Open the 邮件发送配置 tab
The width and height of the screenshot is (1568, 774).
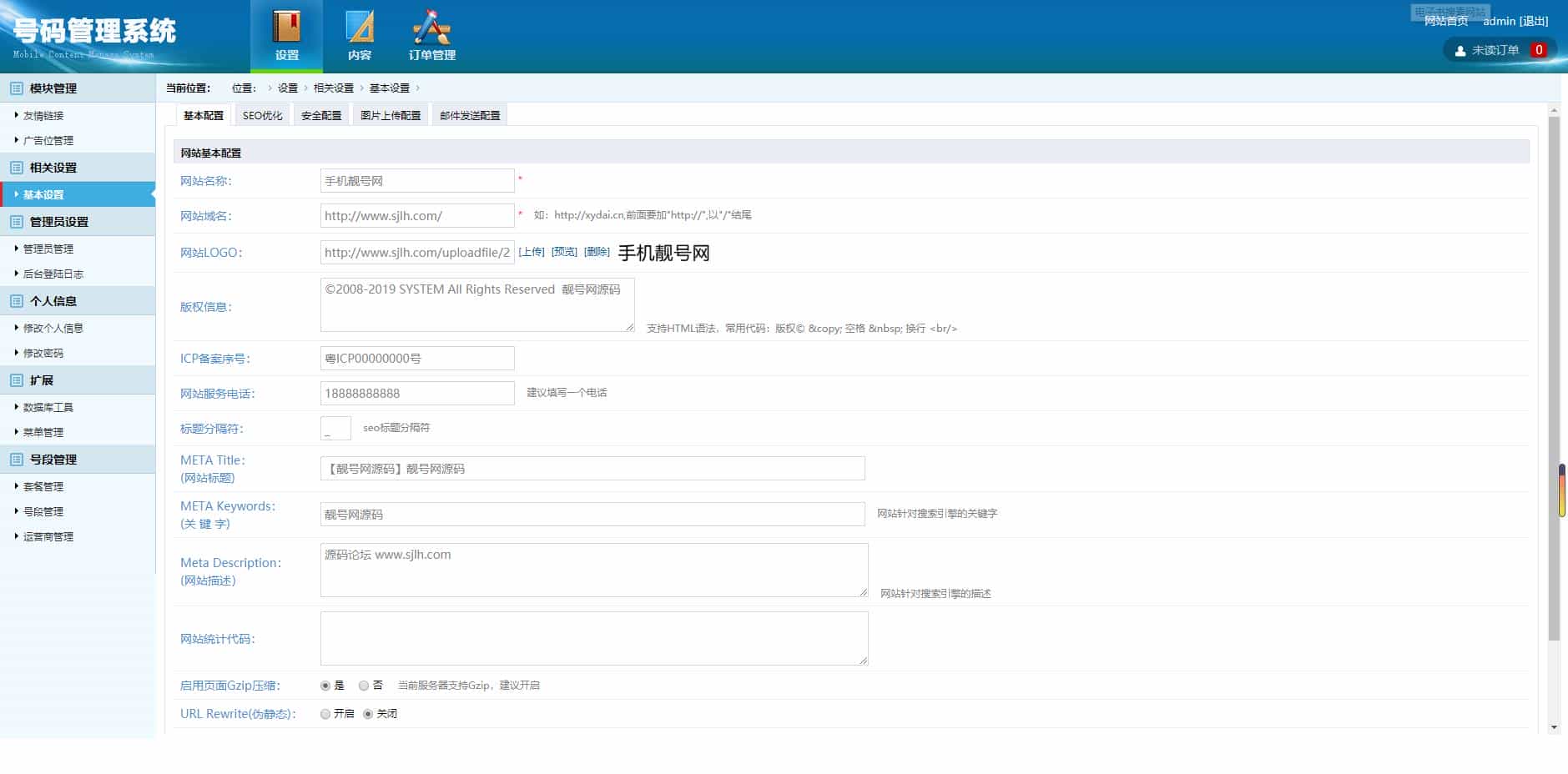coord(469,114)
